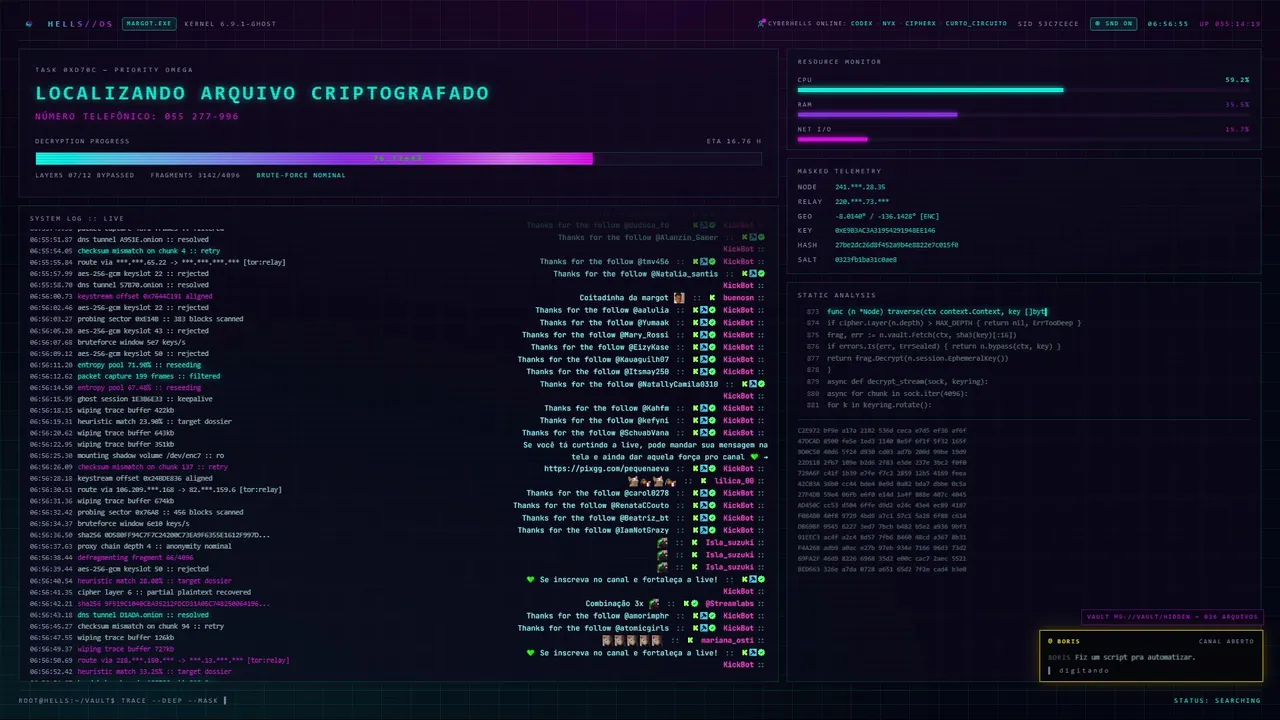Click the NÚMERO TELEFÔNICO: 055 277-996 text
Screen dimensions: 1280x720
137,116
